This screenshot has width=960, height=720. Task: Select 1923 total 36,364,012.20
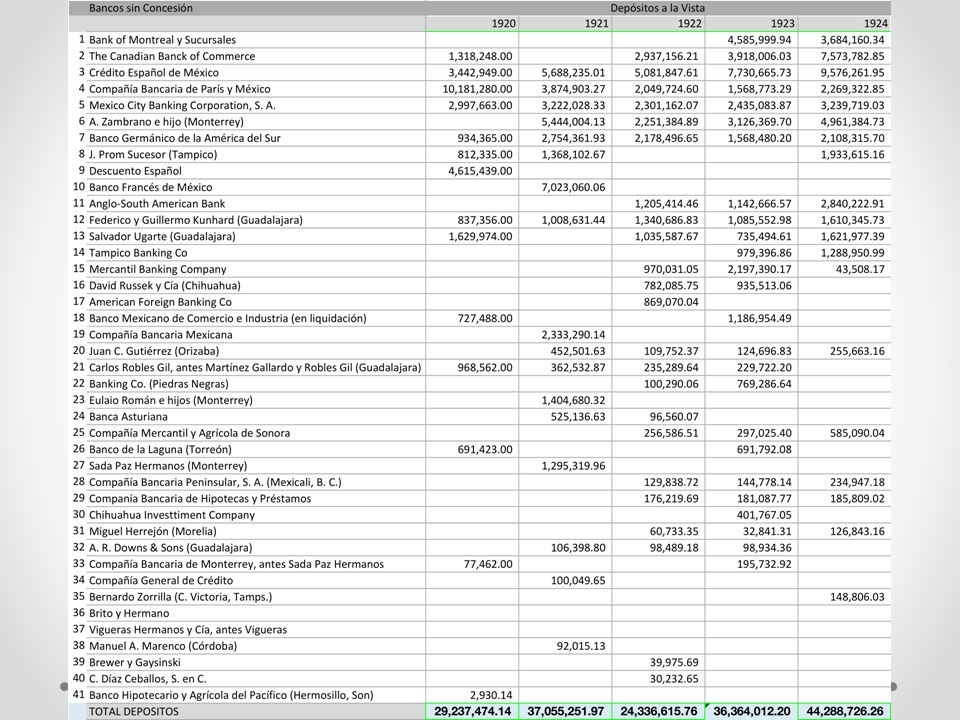click(751, 711)
